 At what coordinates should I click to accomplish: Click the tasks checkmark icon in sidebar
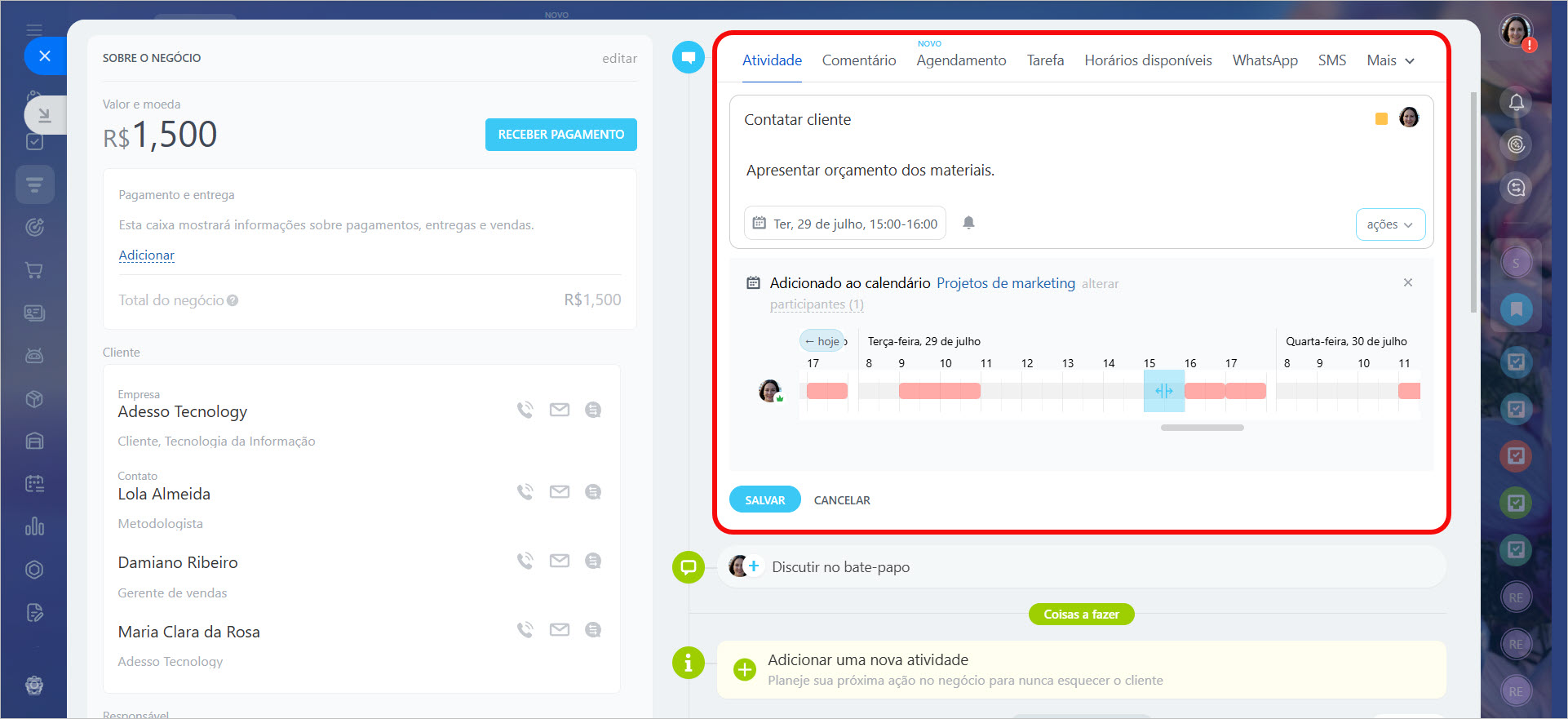point(34,142)
